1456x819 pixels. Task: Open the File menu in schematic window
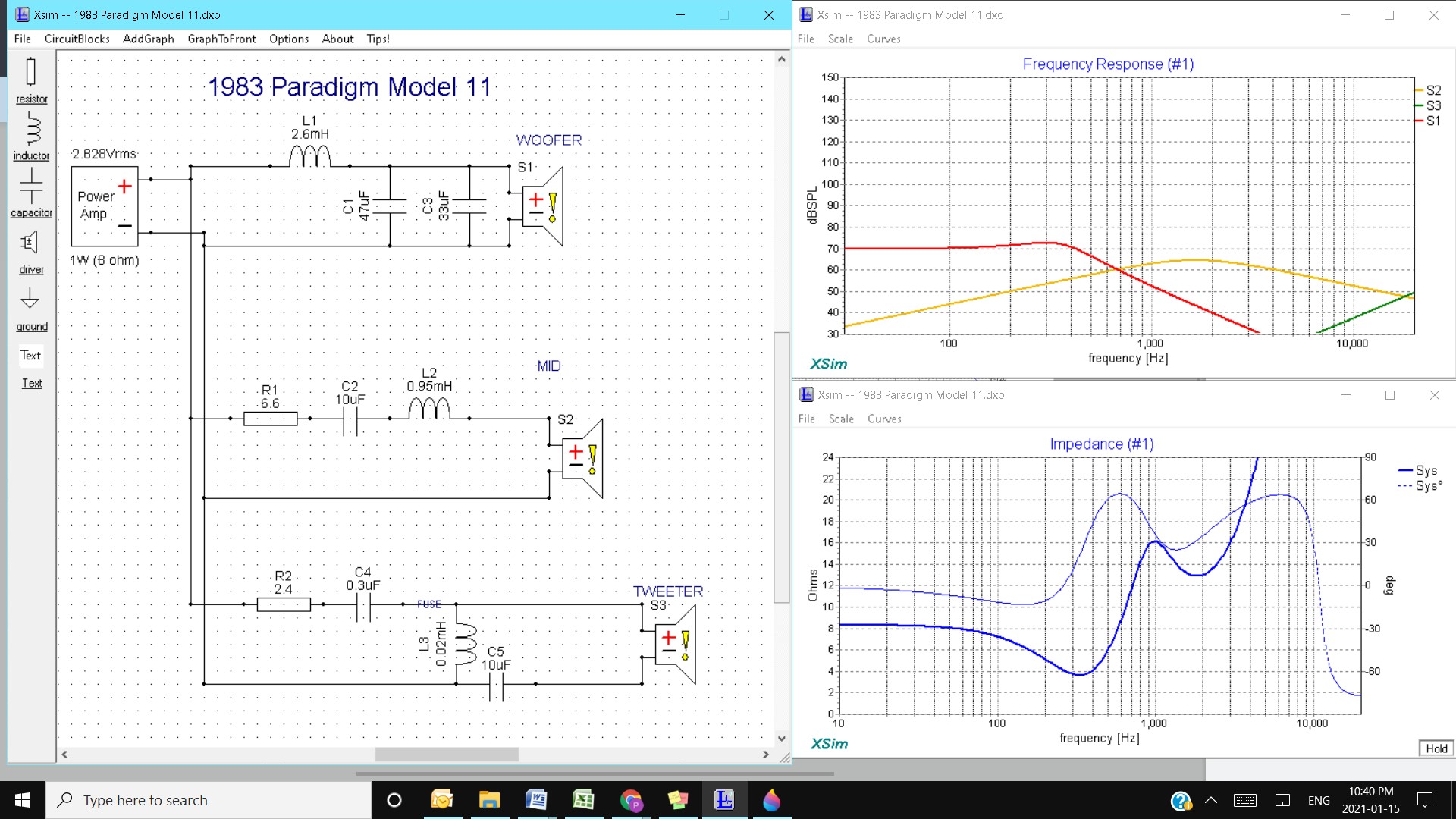(x=23, y=39)
